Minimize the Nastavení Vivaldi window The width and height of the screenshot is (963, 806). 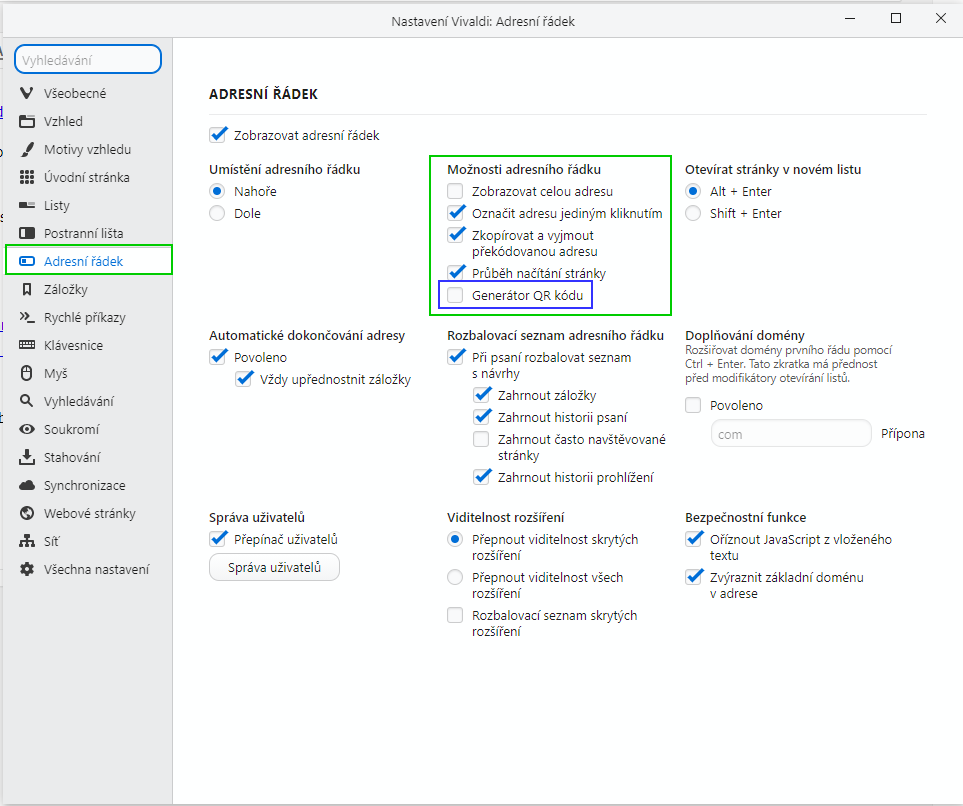(x=850, y=18)
